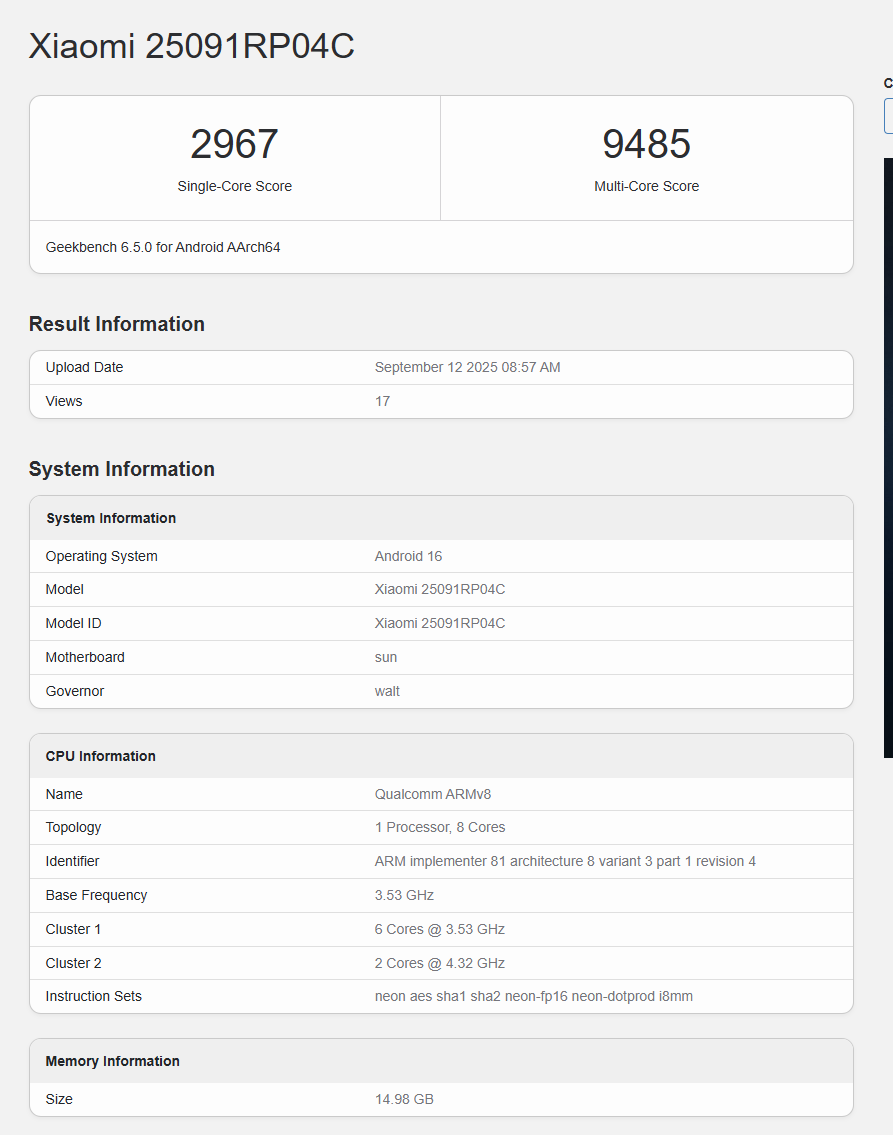
Task: Click the Xiaomi 25091RP04C page title
Action: tap(191, 47)
